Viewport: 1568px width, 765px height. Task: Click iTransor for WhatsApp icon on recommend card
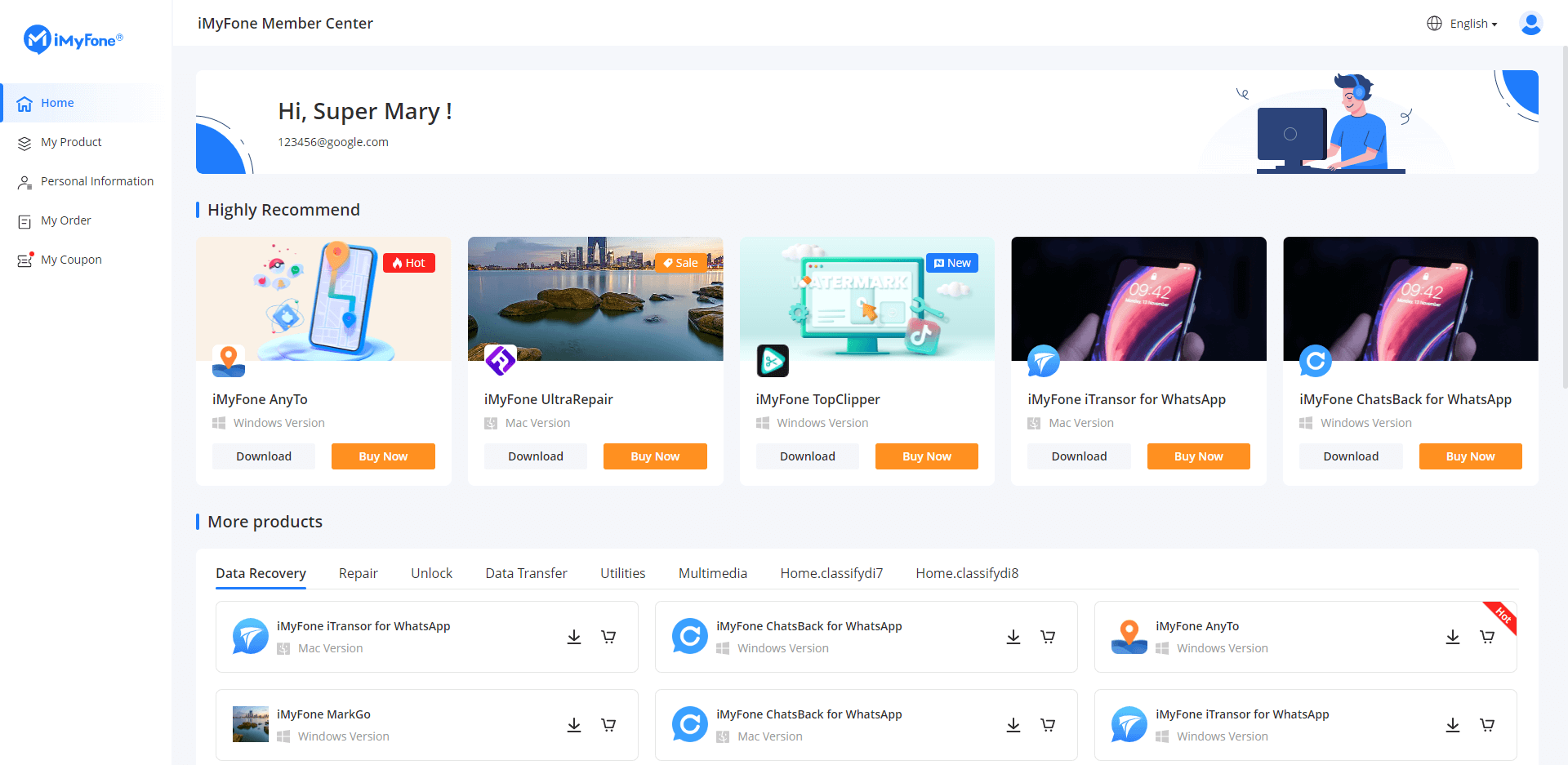coord(1044,361)
